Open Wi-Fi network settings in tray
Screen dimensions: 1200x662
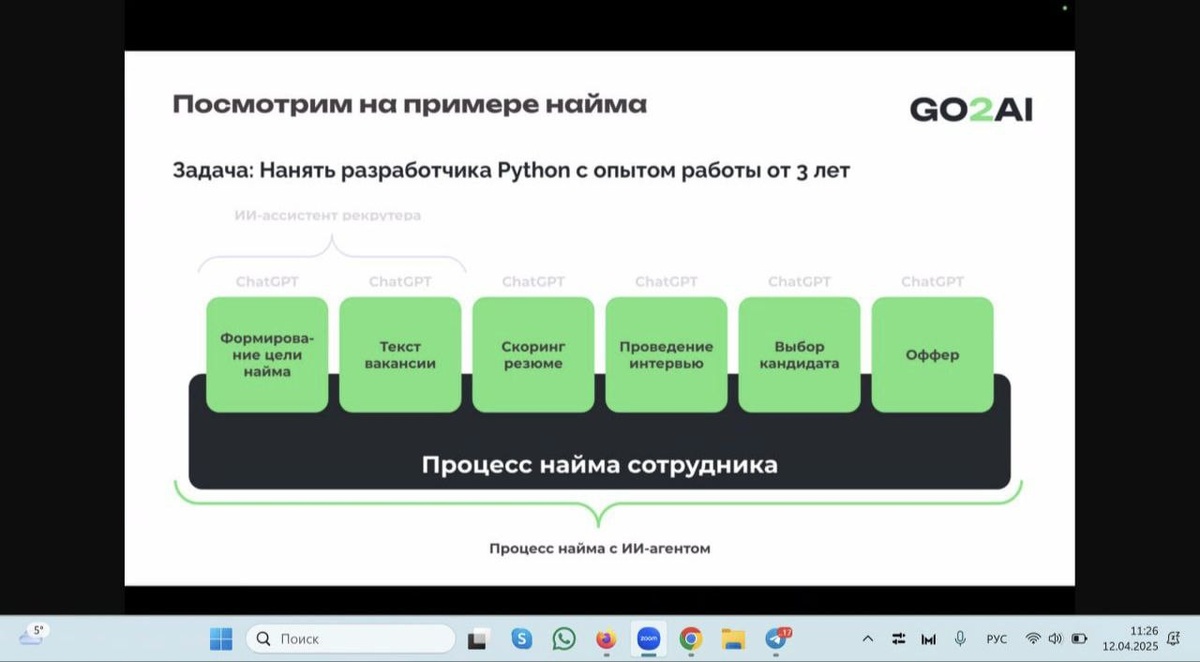[1033, 638]
